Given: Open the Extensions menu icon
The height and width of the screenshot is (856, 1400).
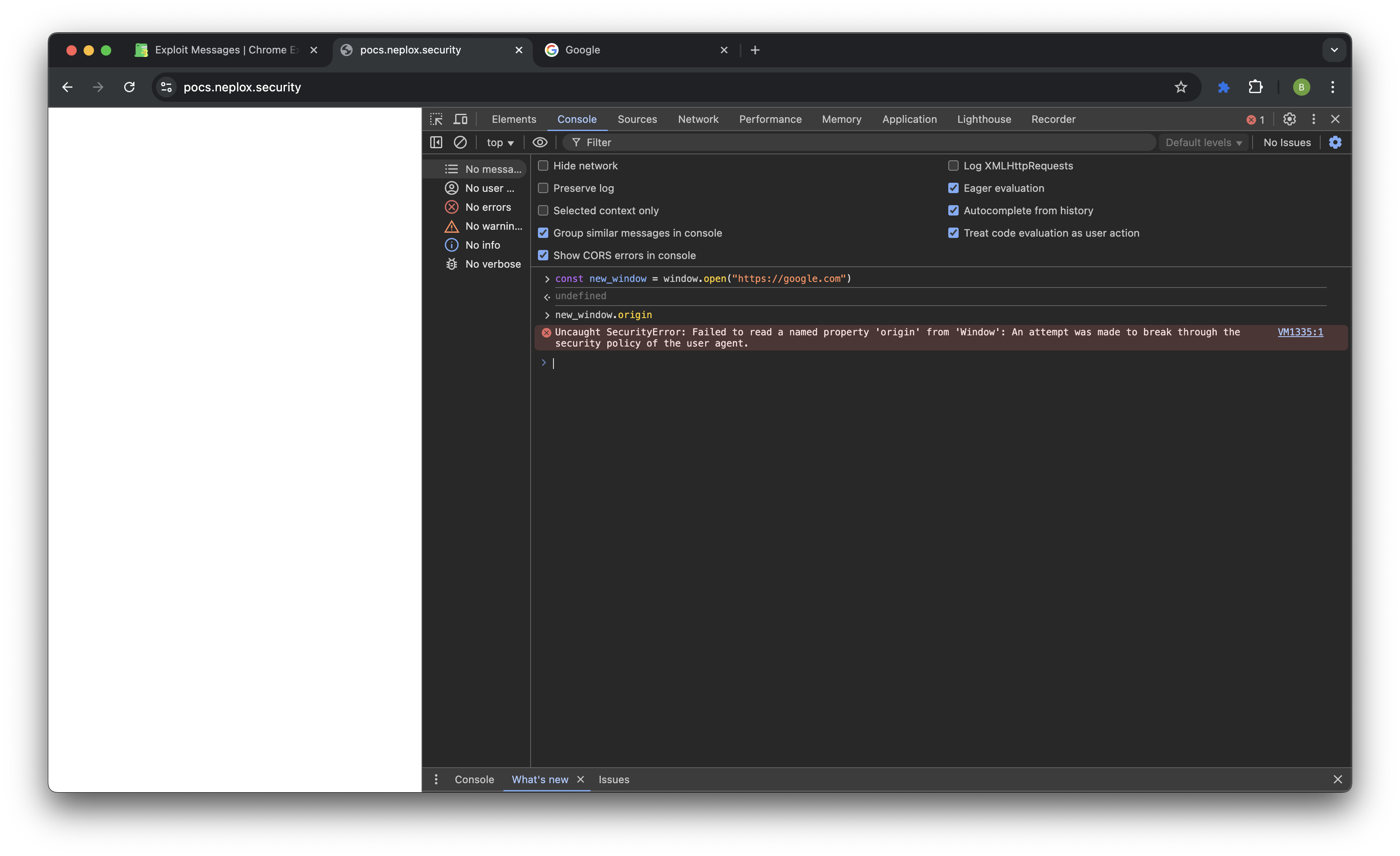Looking at the screenshot, I should pos(1256,87).
